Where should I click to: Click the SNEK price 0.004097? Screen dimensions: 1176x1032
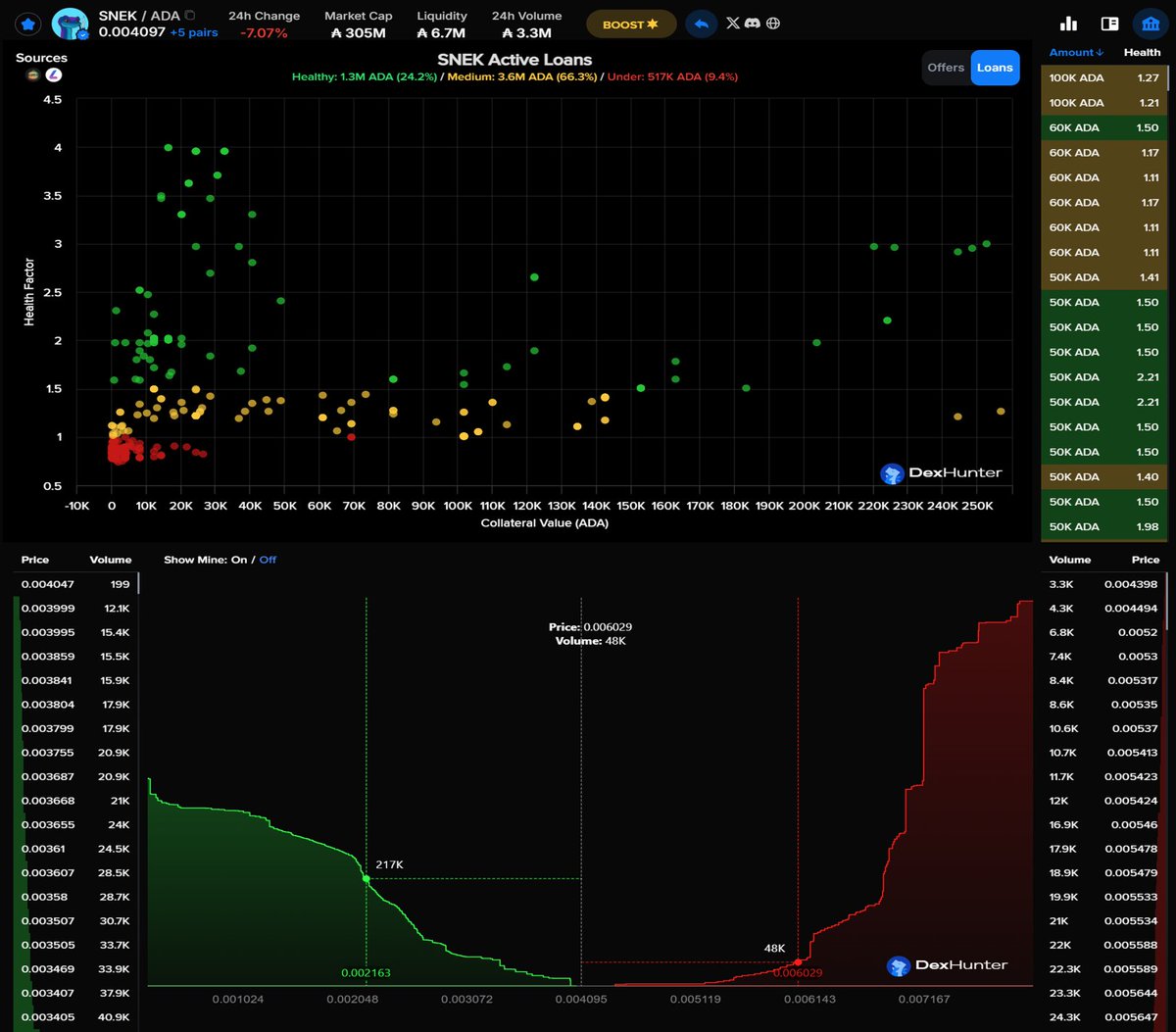(130, 32)
